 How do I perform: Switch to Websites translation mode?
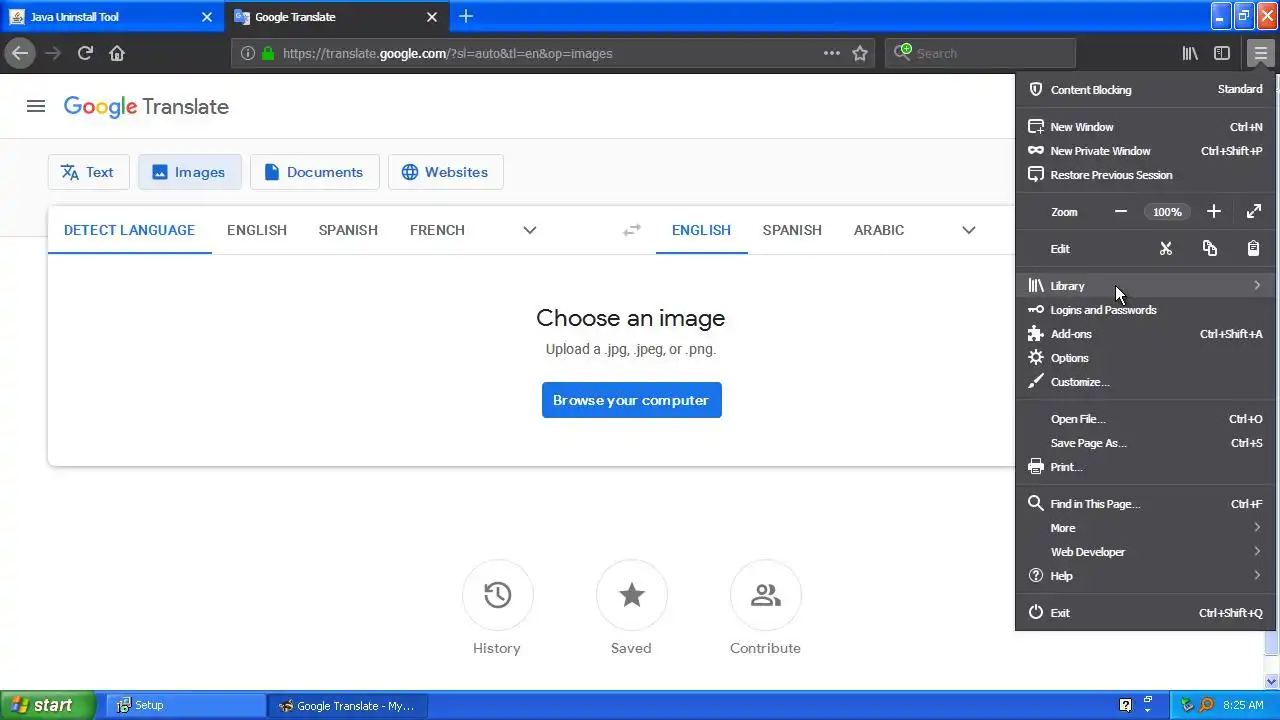[x=445, y=172]
